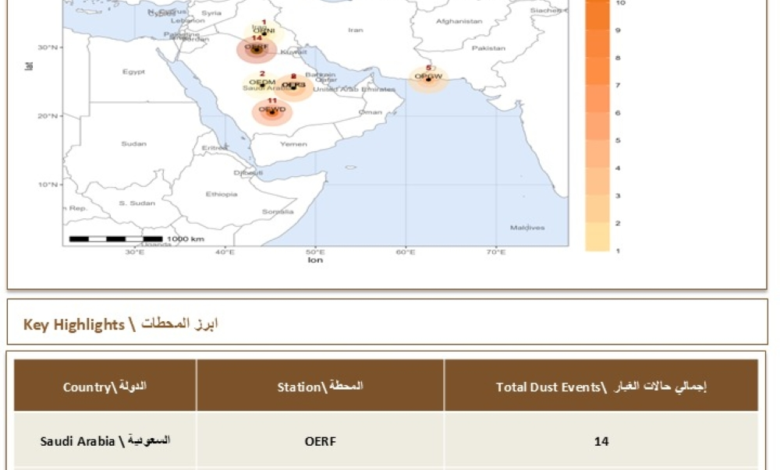Click the OERF station marker with 14 events
780x470 pixels.
tap(256, 48)
